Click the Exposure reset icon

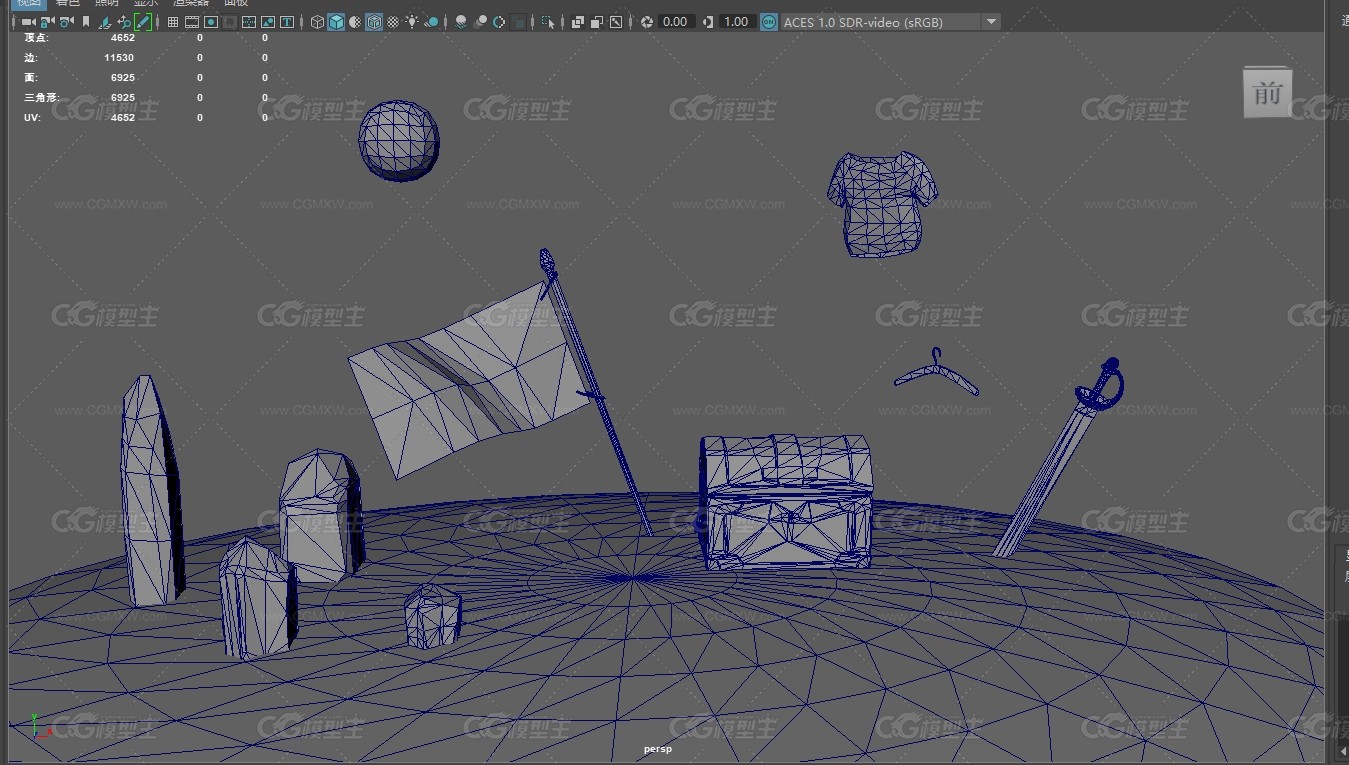[x=647, y=21]
